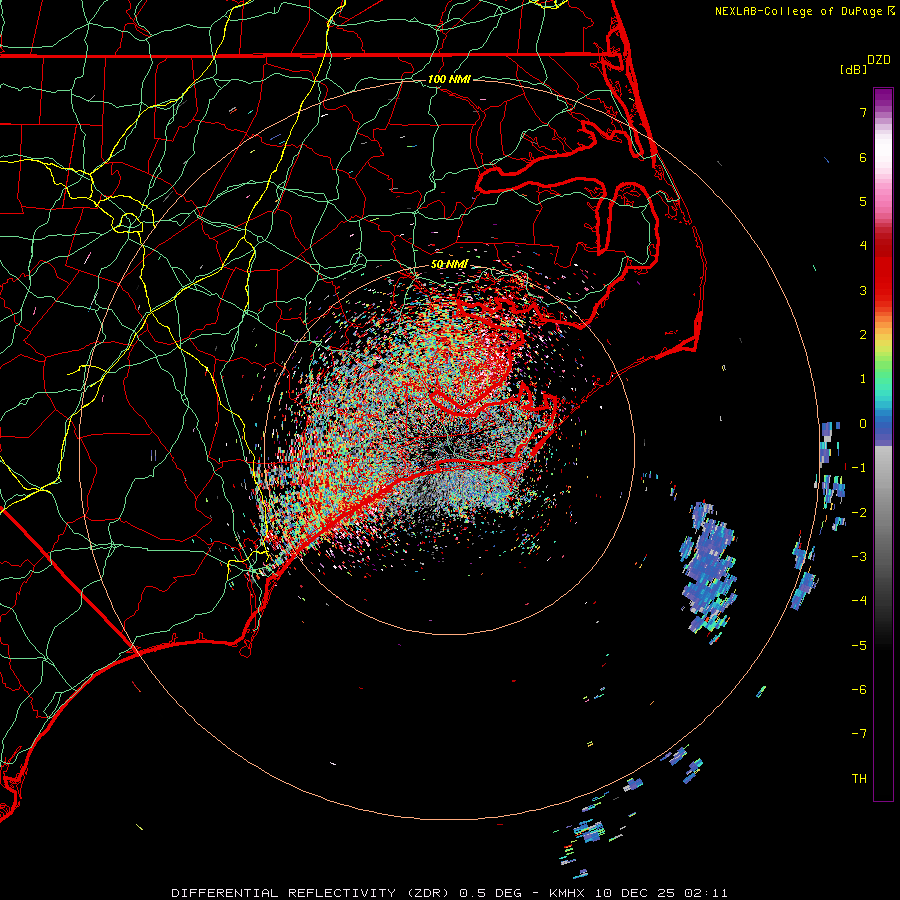Click the 0 value on the dB scale

[863, 424]
